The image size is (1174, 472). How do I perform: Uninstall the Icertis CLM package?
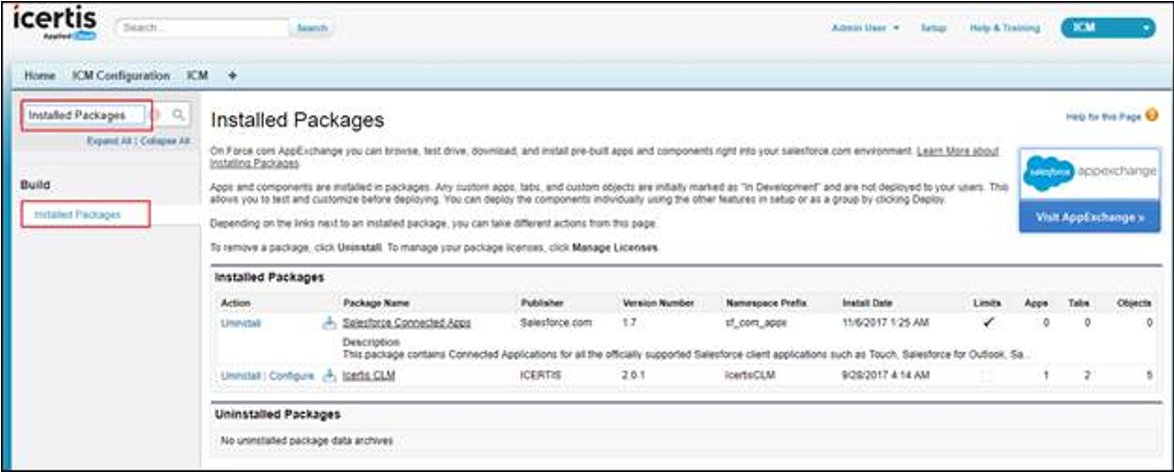(x=240, y=375)
